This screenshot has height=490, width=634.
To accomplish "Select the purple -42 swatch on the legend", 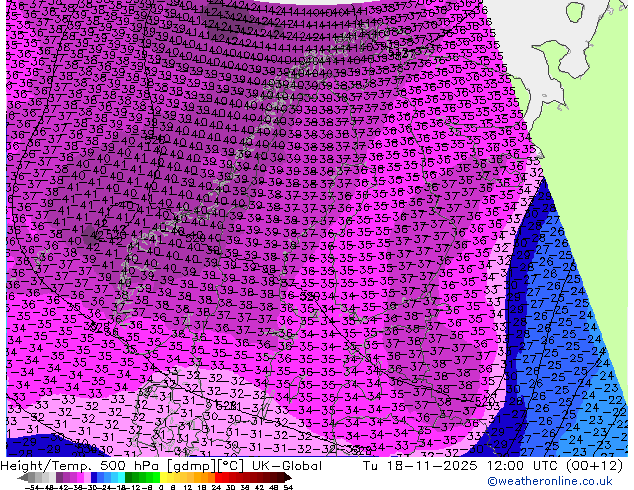I will click(61, 477).
